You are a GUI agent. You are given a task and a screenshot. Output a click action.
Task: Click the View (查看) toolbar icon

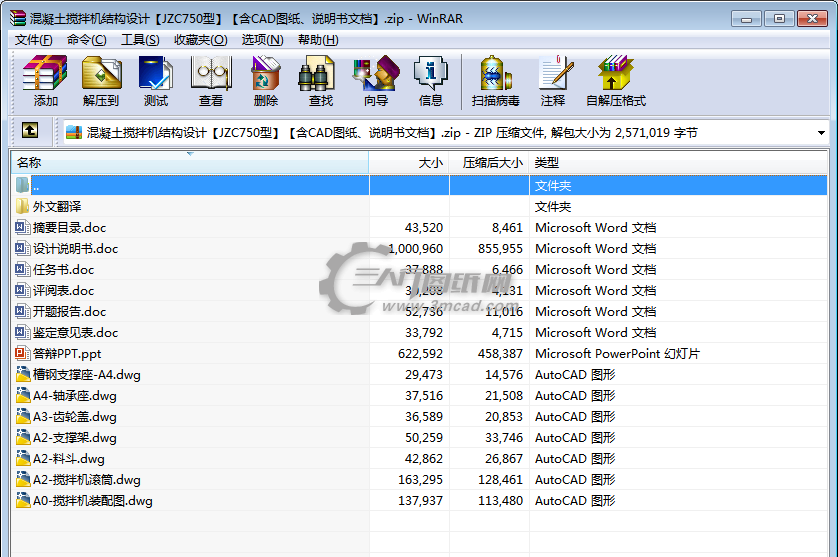pos(211,73)
